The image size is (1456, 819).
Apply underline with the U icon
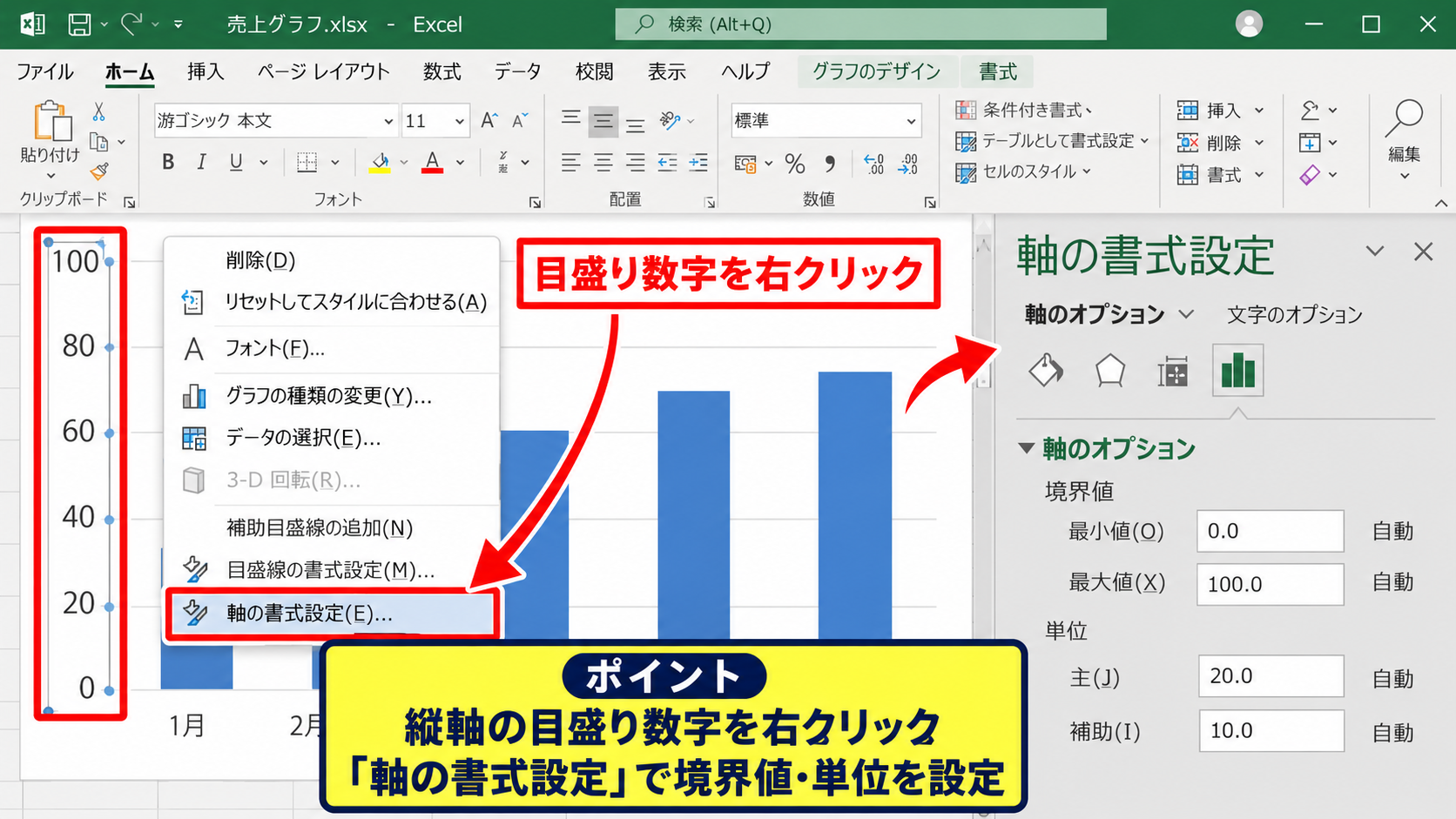(x=235, y=162)
